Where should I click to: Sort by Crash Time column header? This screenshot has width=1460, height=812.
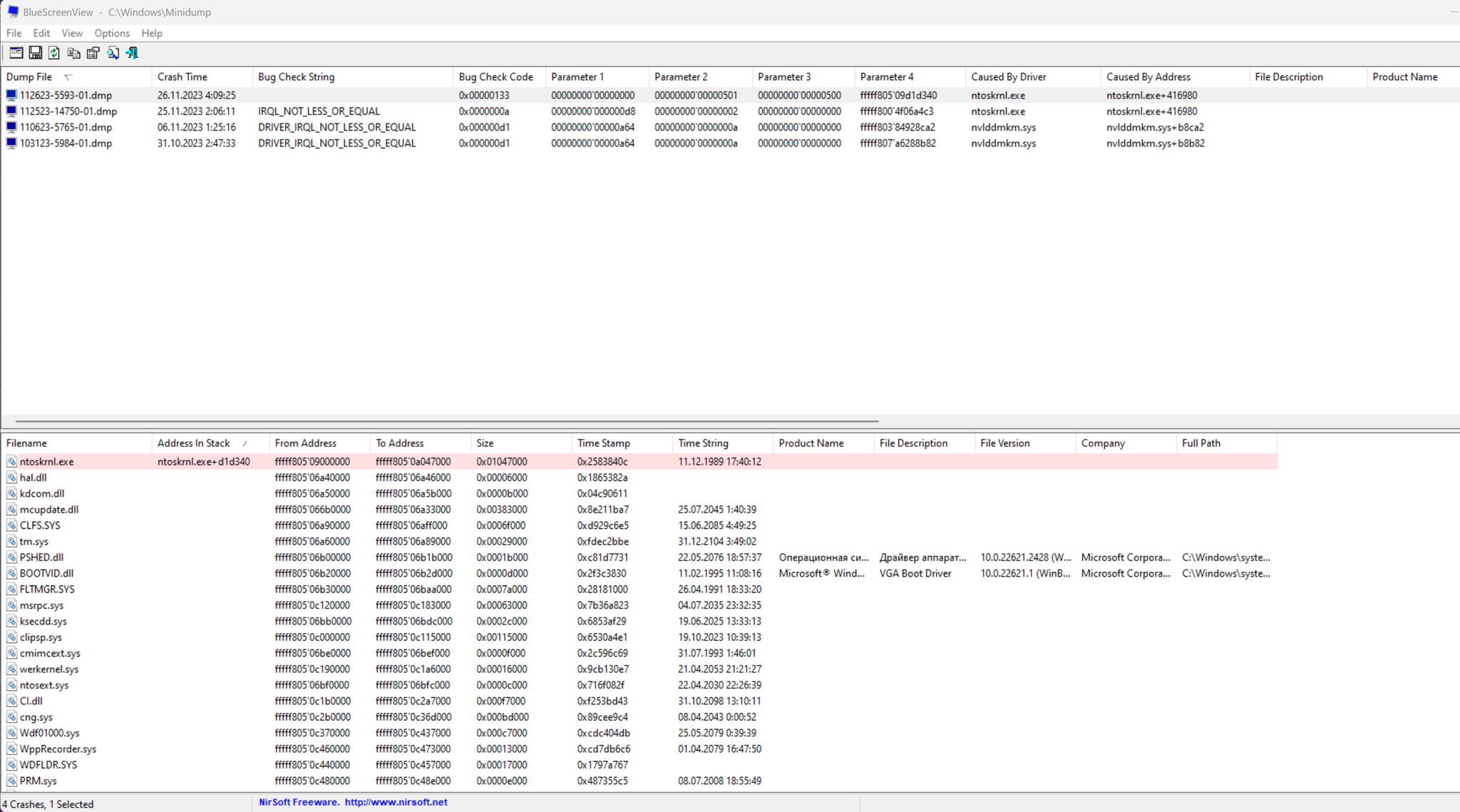point(202,77)
